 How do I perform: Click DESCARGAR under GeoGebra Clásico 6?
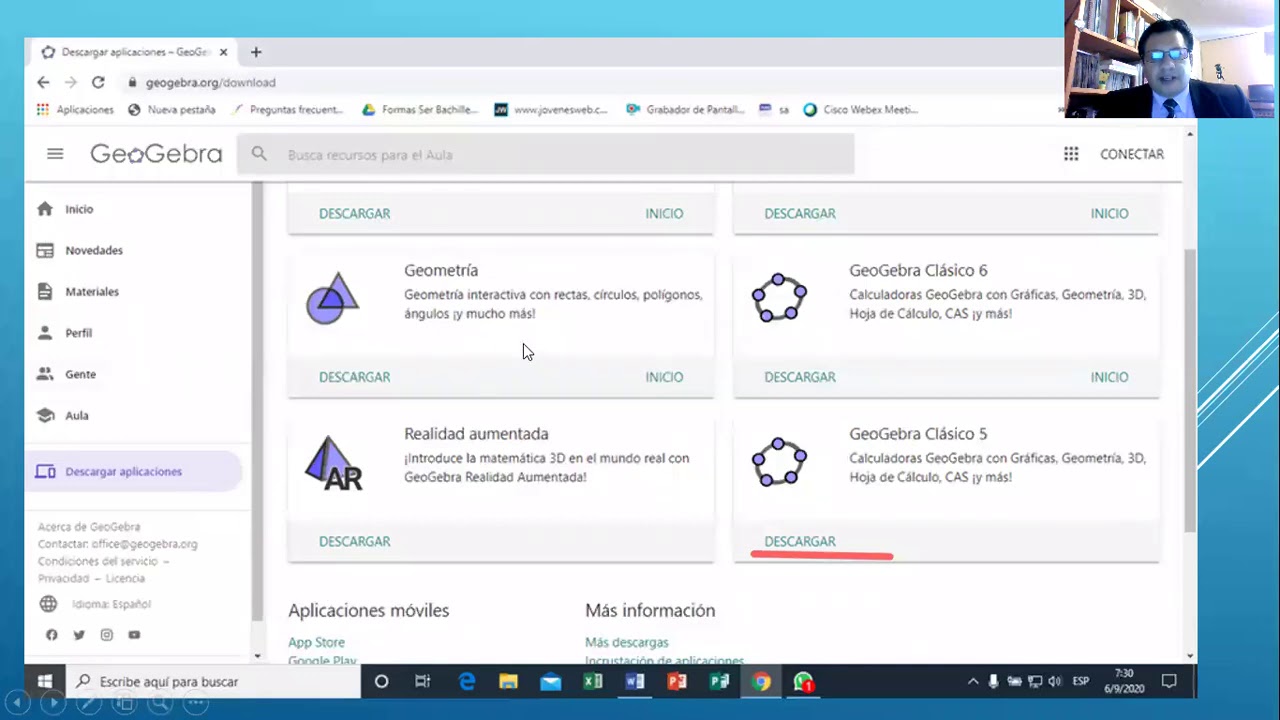(800, 377)
